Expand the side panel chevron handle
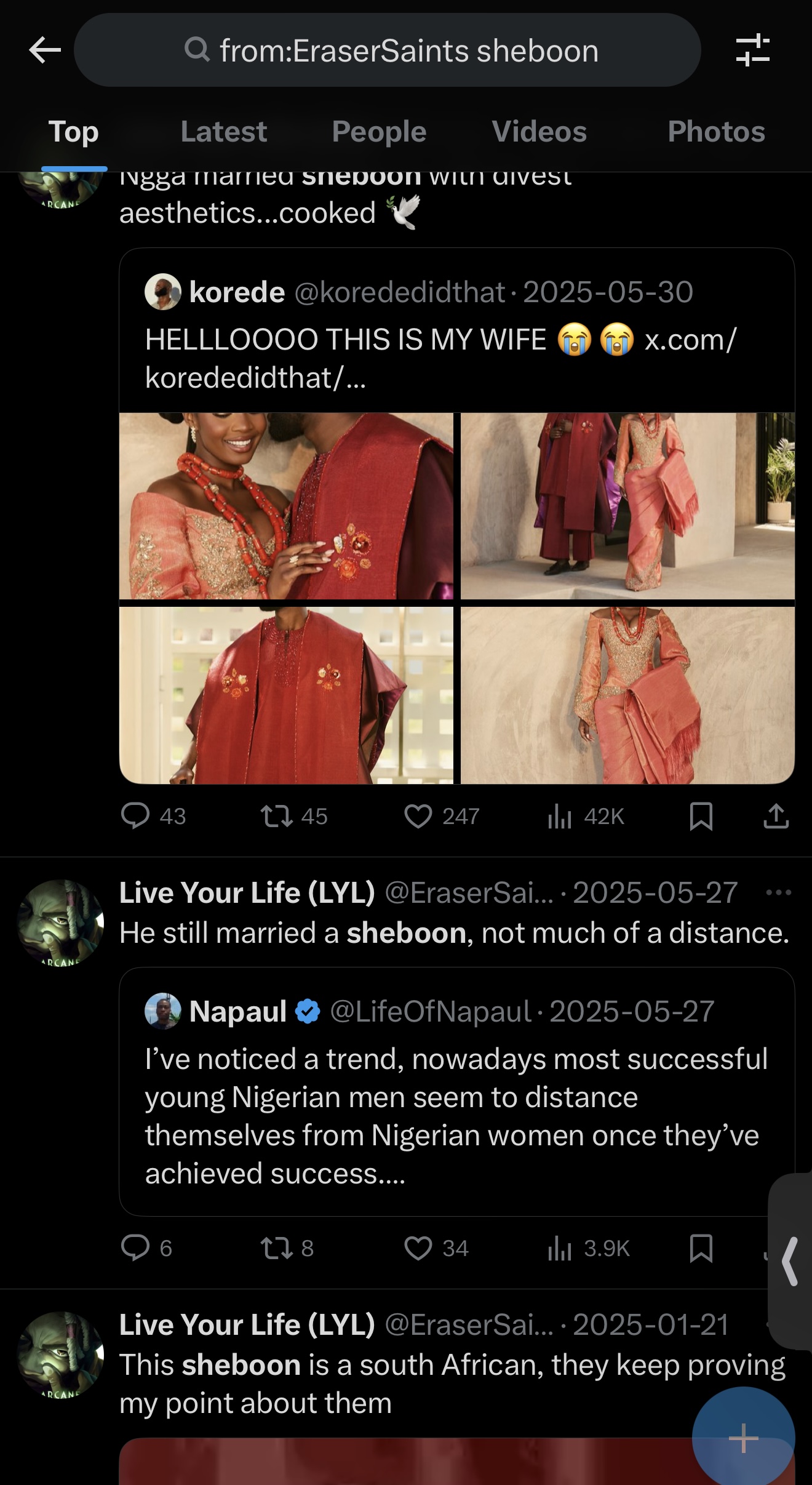 click(790, 1262)
